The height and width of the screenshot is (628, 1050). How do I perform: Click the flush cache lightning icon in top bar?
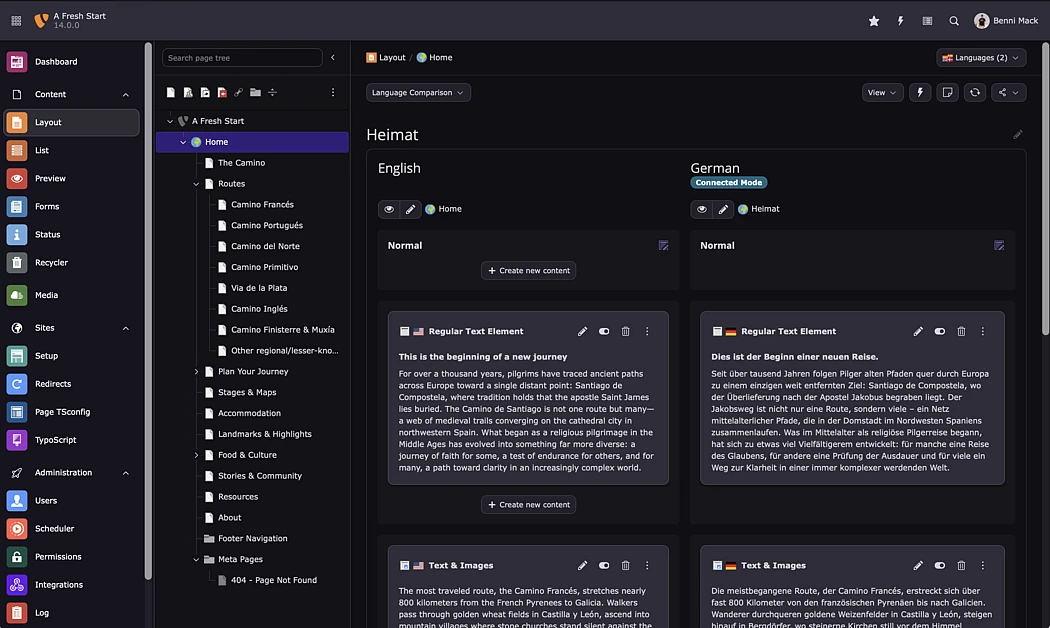click(x=900, y=21)
